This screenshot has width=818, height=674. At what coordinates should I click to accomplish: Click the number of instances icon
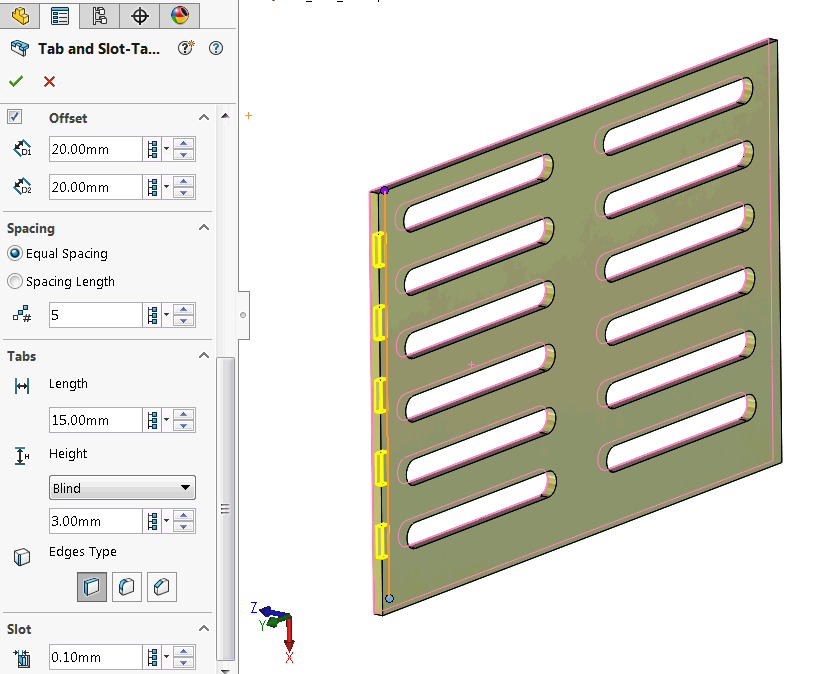pyautogui.click(x=22, y=315)
